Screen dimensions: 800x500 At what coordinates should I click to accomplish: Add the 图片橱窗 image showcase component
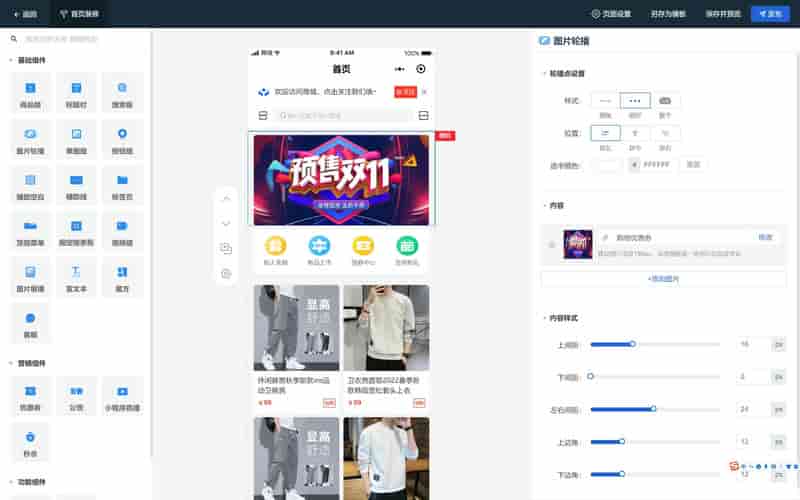click(30, 278)
